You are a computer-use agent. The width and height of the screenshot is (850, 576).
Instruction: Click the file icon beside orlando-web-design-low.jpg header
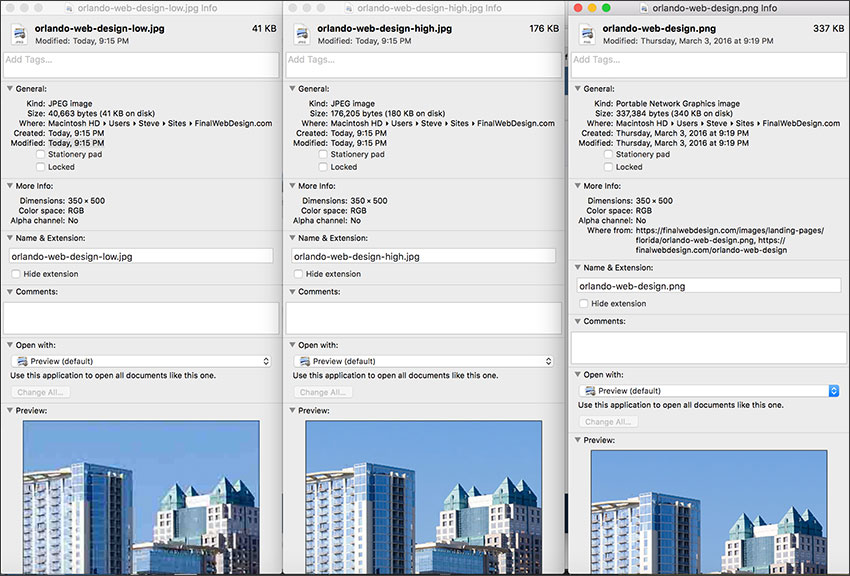tap(19, 34)
